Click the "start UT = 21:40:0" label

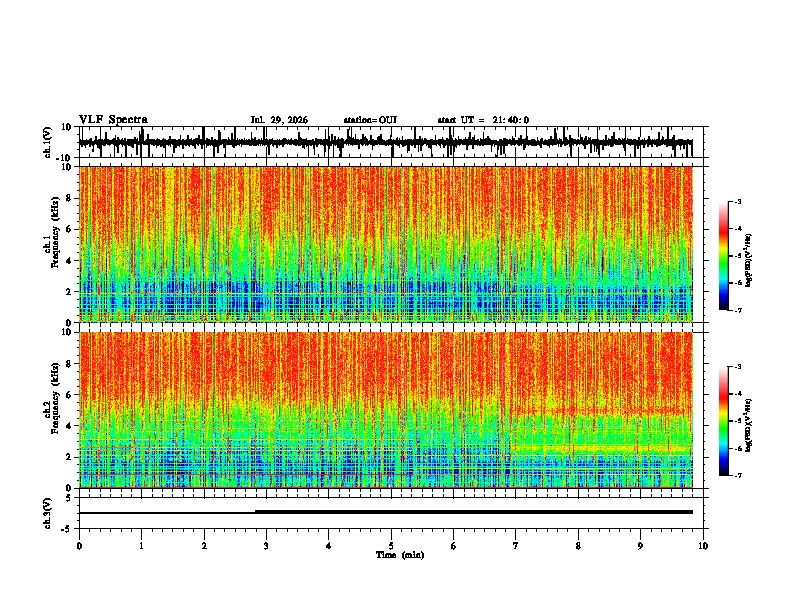tap(483, 120)
